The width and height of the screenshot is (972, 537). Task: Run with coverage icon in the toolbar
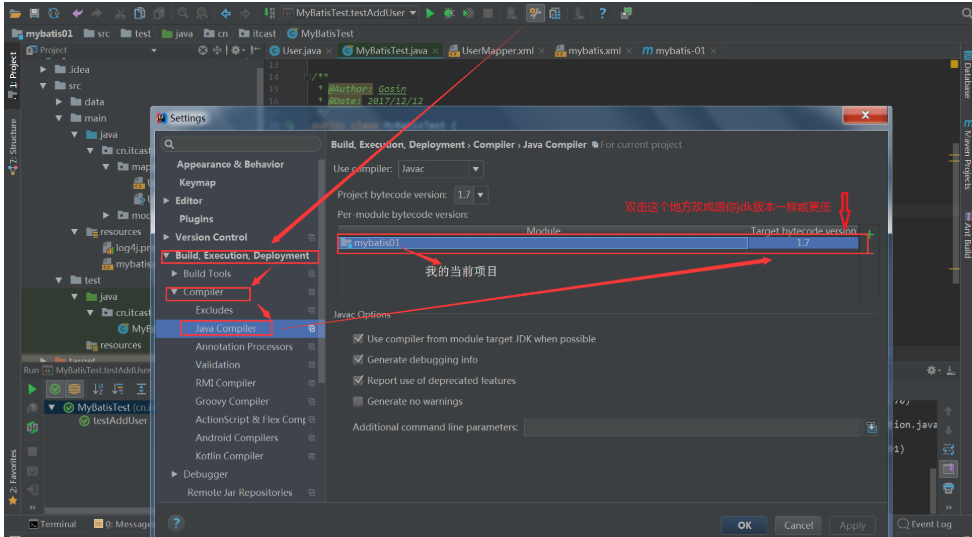click(x=469, y=13)
